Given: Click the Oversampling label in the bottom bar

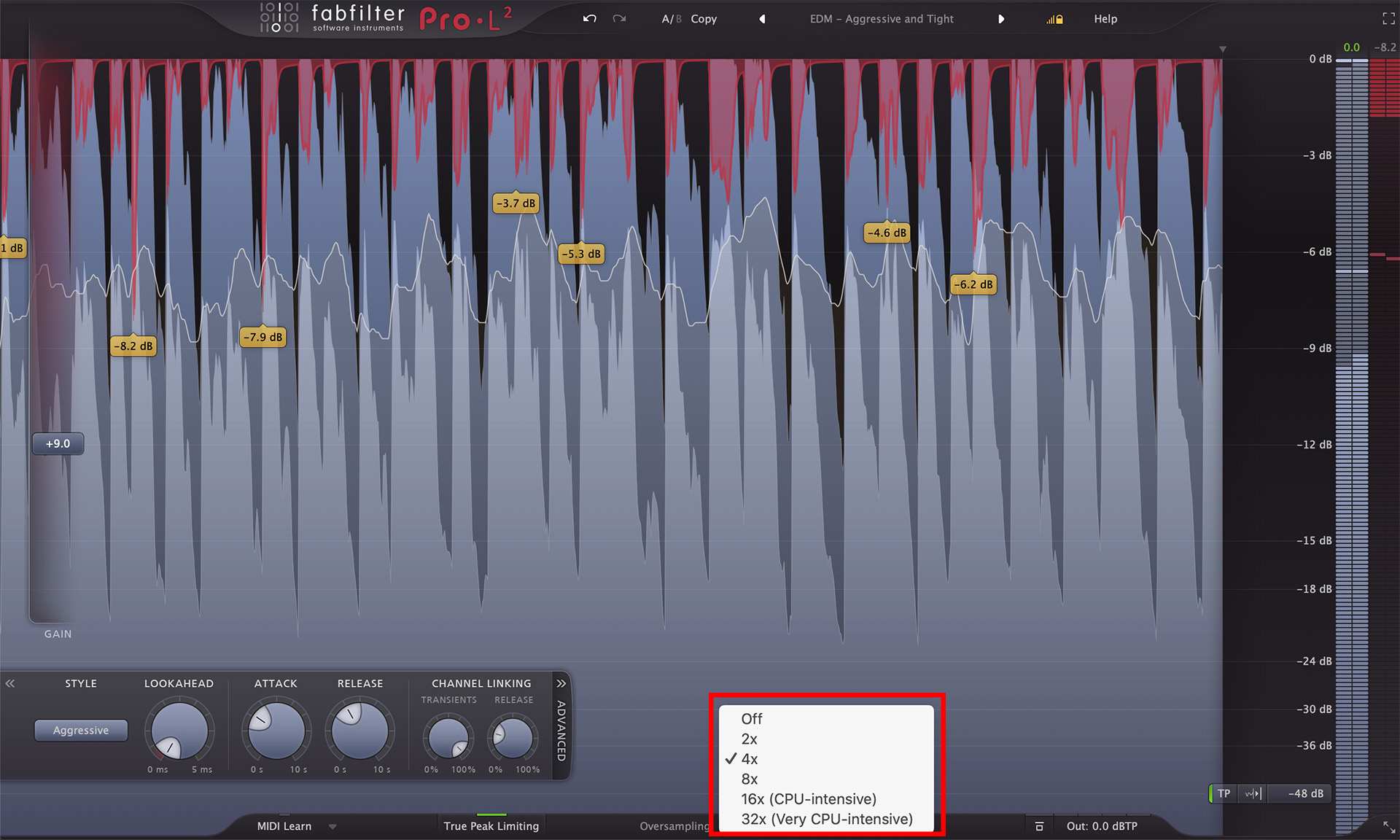Looking at the screenshot, I should (674, 826).
